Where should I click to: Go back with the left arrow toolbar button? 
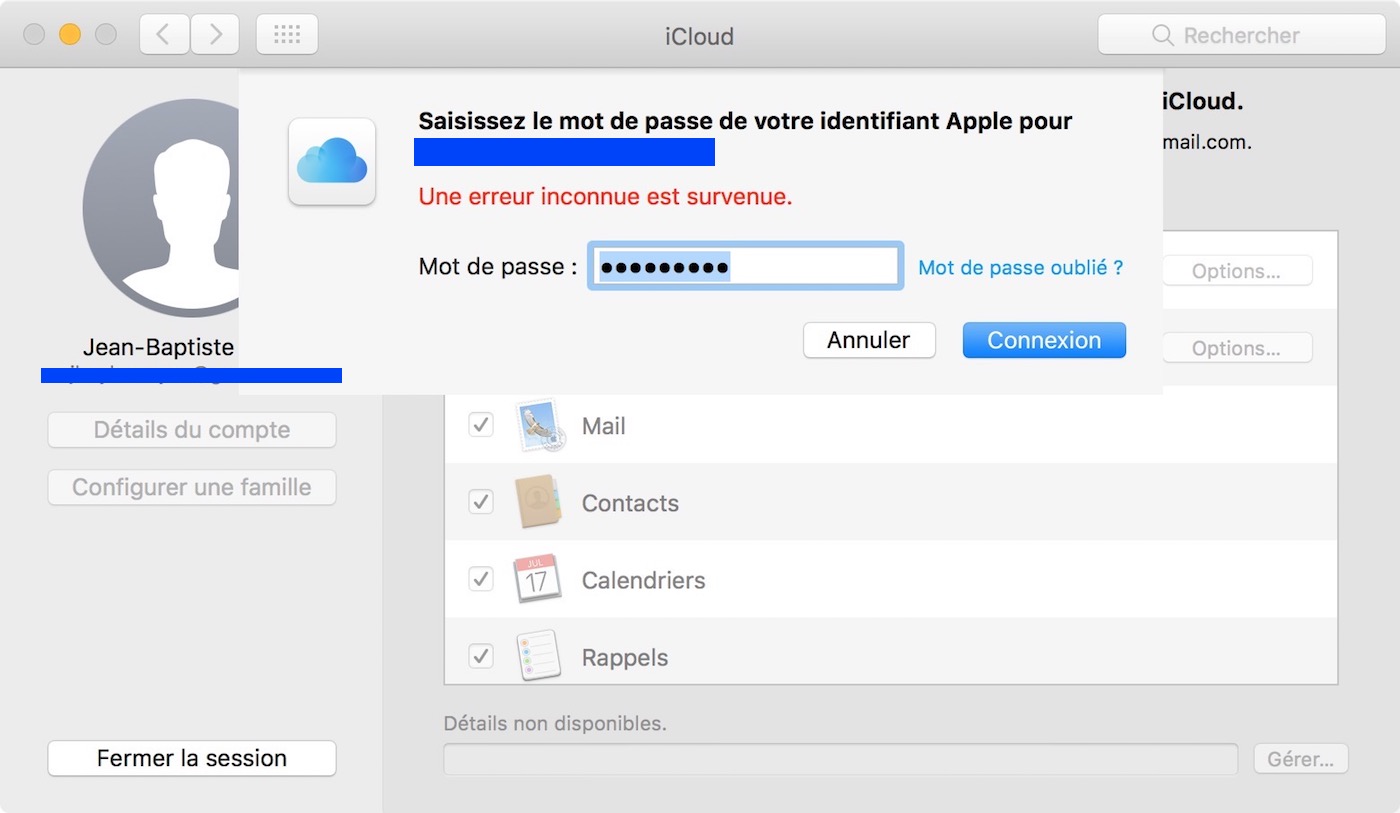pos(164,35)
